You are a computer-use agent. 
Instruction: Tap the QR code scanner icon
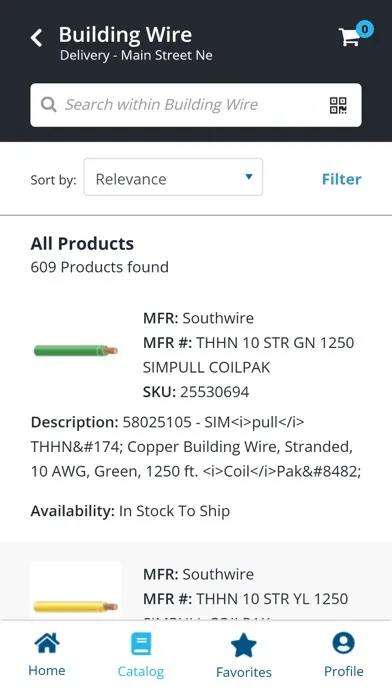coord(338,105)
